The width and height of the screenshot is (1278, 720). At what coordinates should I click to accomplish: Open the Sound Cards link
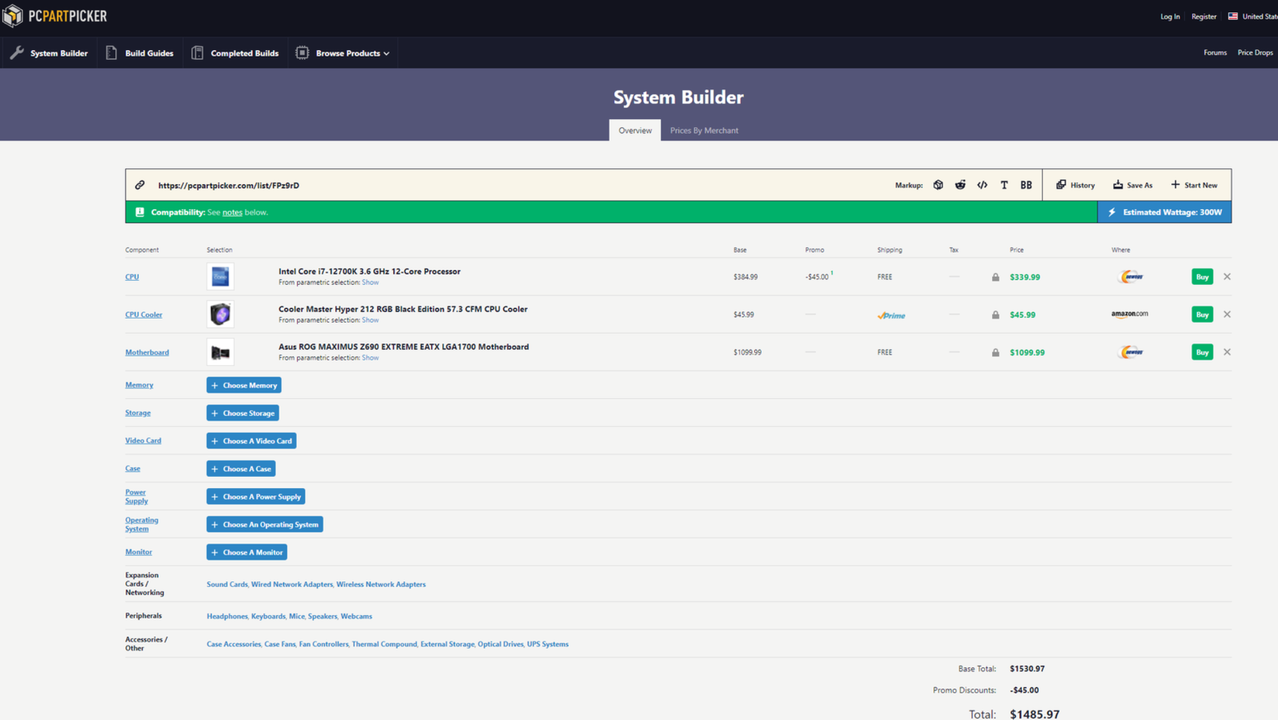(x=227, y=584)
